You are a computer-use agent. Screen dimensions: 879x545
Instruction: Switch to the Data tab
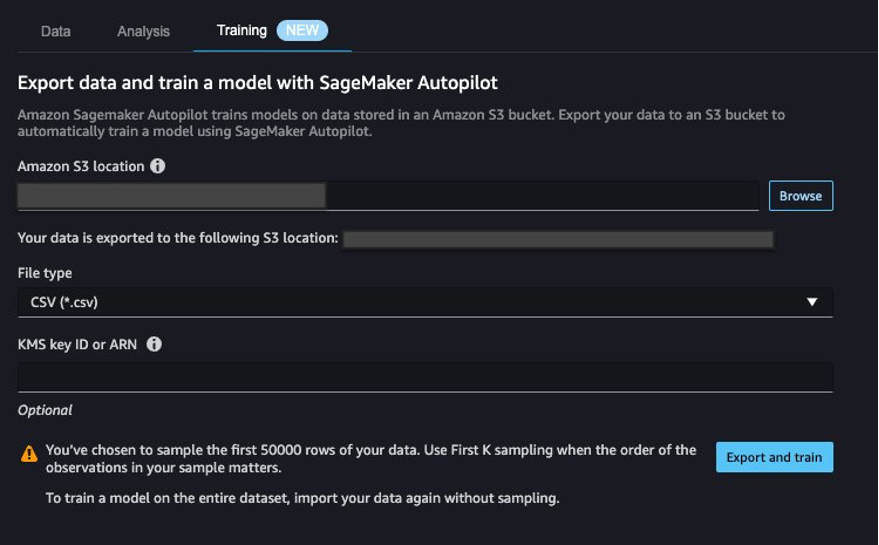coord(56,31)
